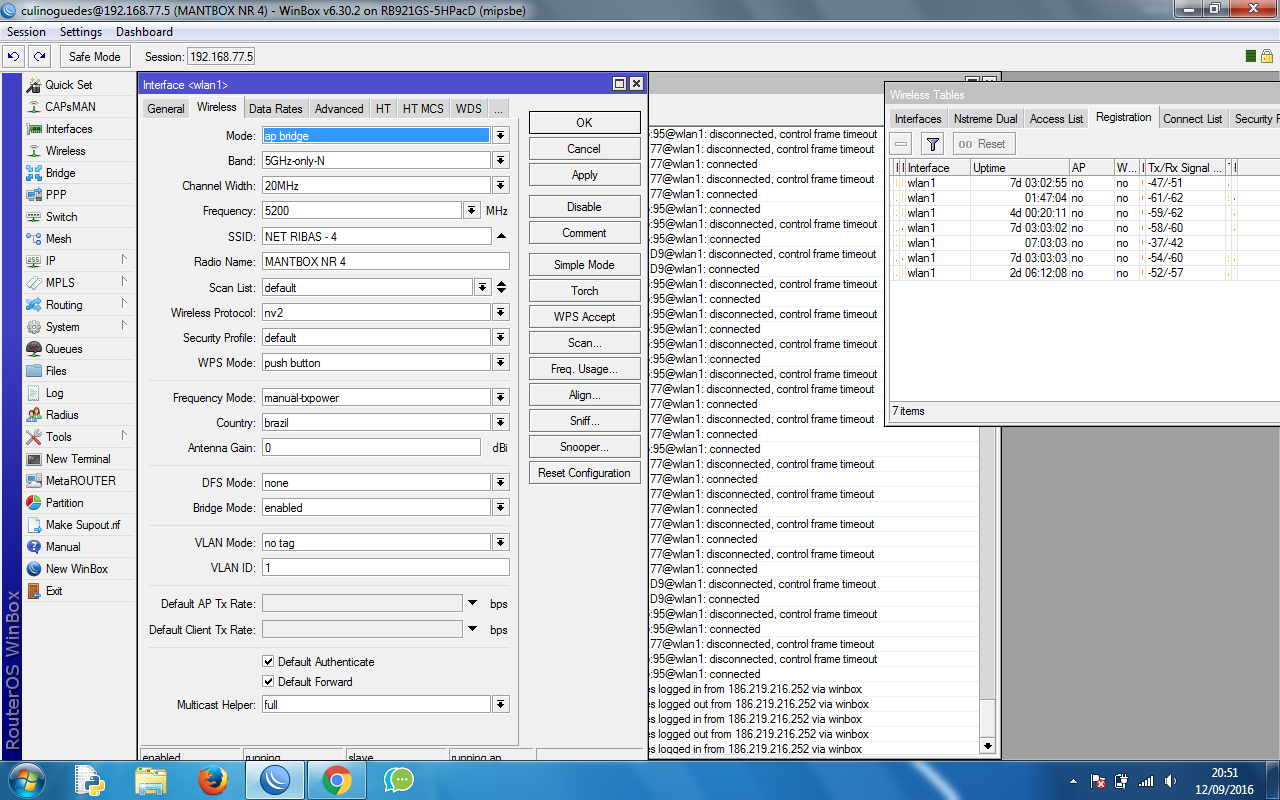Click the OK button
The height and width of the screenshot is (800, 1280).
(x=584, y=122)
